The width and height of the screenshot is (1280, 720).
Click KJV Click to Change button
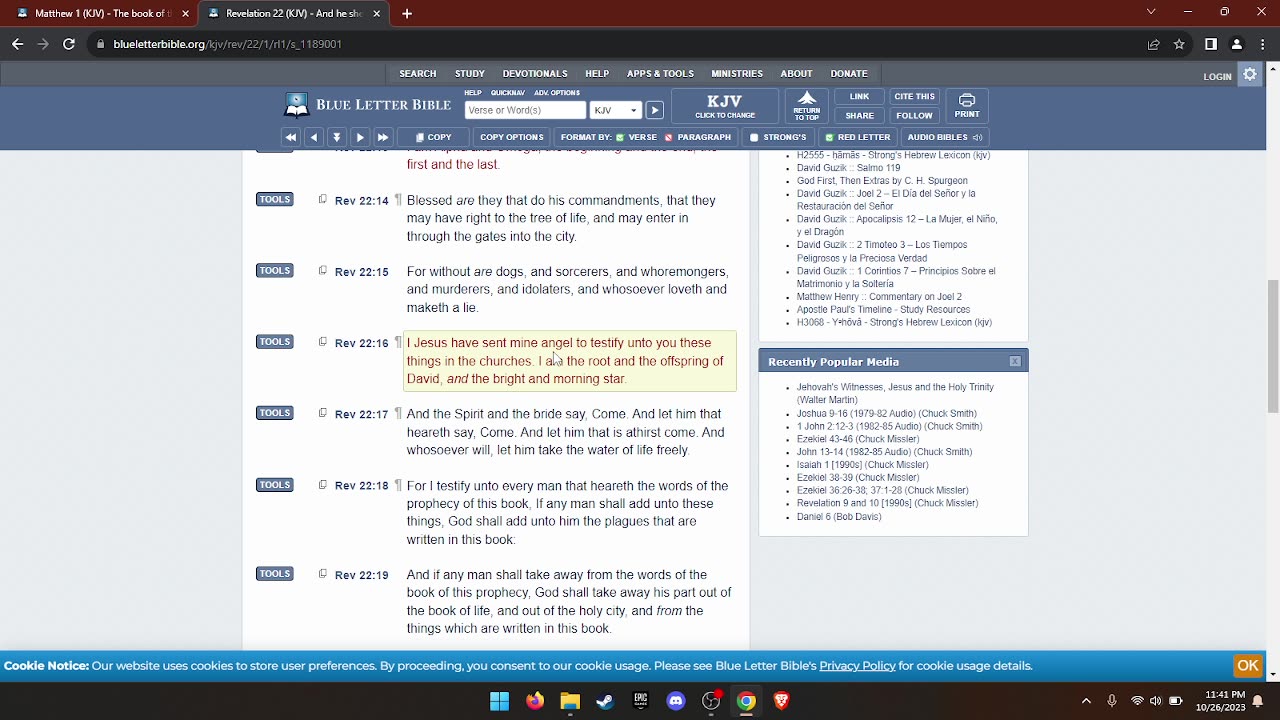pos(725,106)
